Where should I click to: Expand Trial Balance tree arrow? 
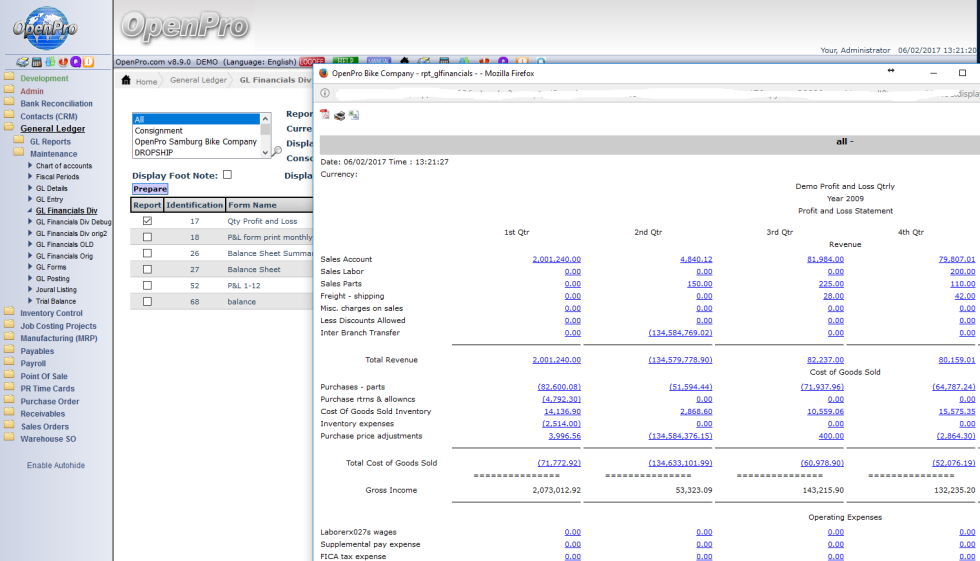[x=30, y=300]
